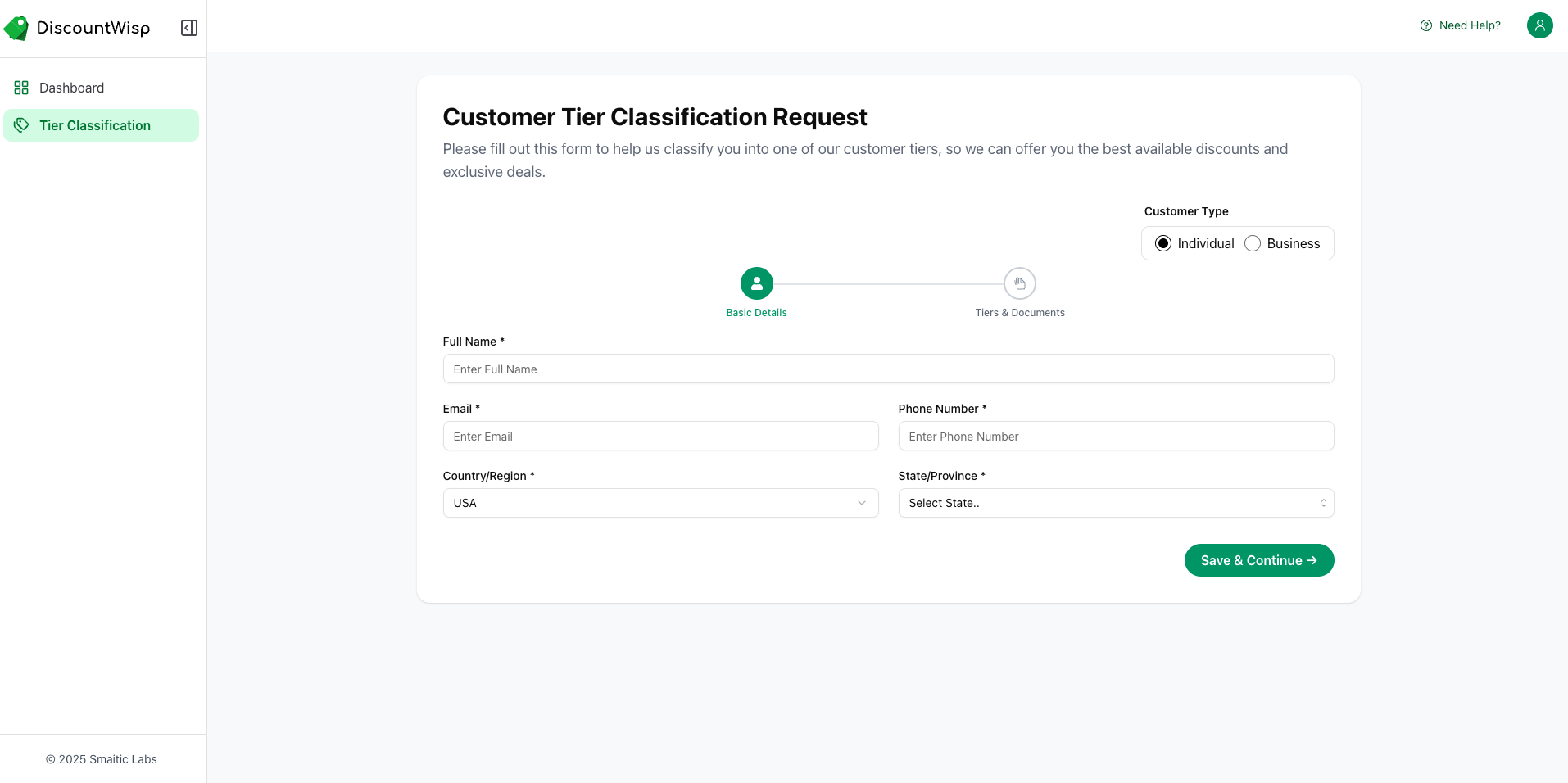Focus the Phone Number input field

[1116, 436]
